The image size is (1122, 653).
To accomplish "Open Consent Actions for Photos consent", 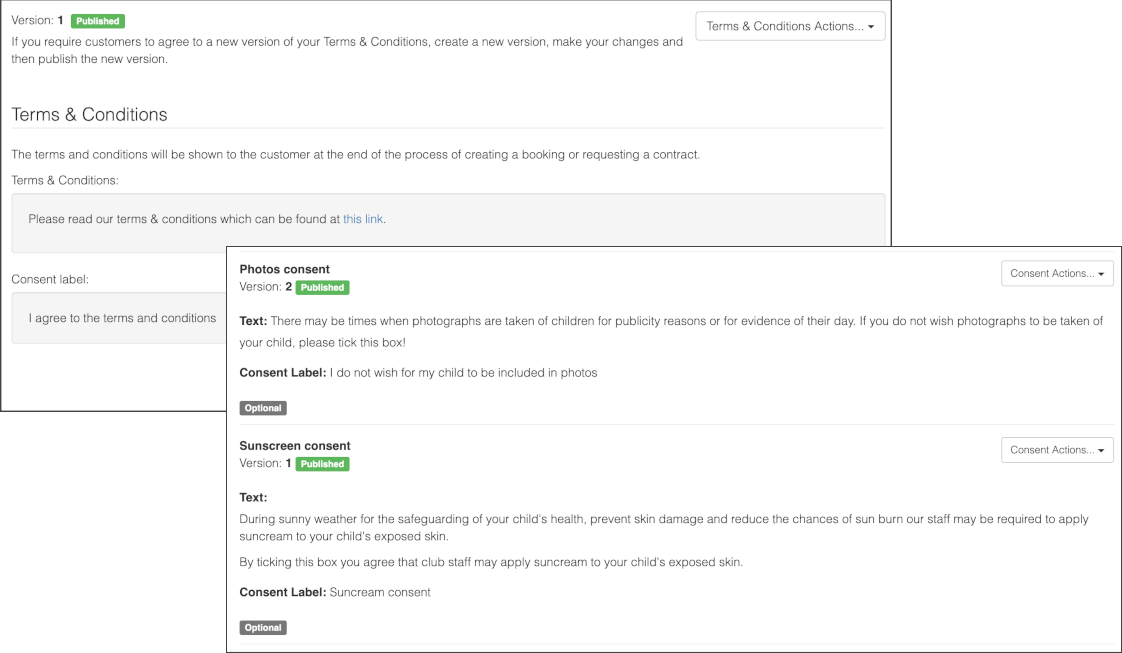I will click(x=1056, y=273).
